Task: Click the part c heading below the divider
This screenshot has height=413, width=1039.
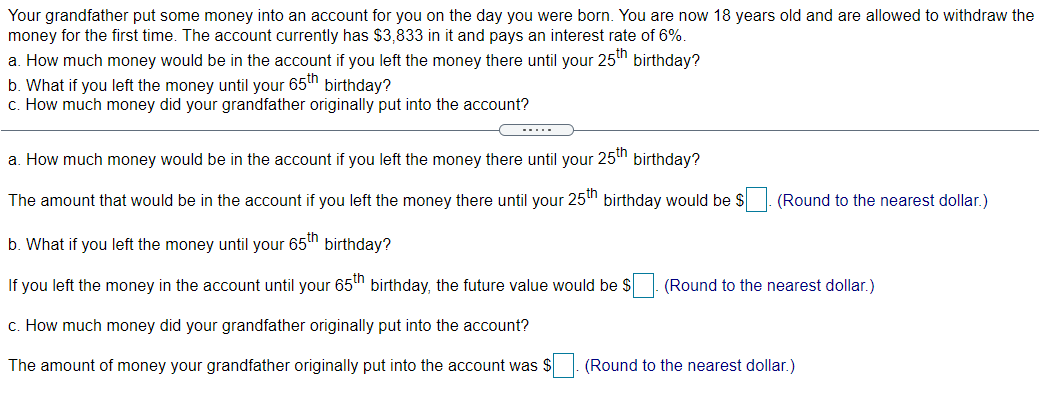Action: 268,326
